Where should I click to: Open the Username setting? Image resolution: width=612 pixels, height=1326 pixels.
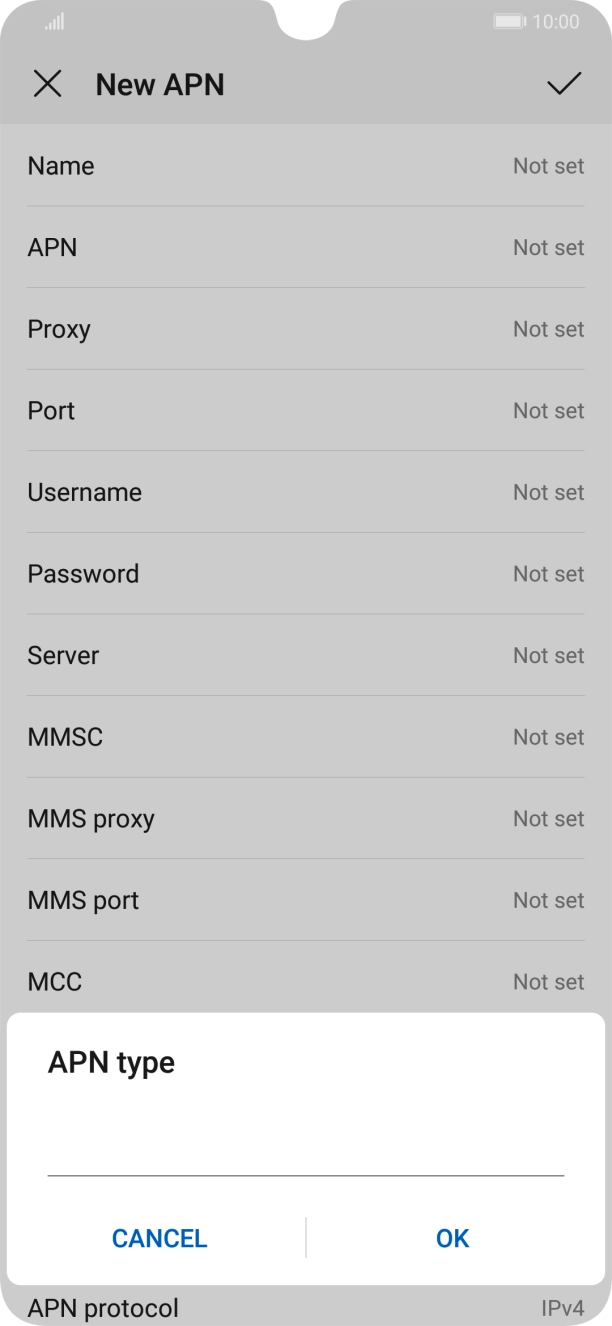pos(306,492)
